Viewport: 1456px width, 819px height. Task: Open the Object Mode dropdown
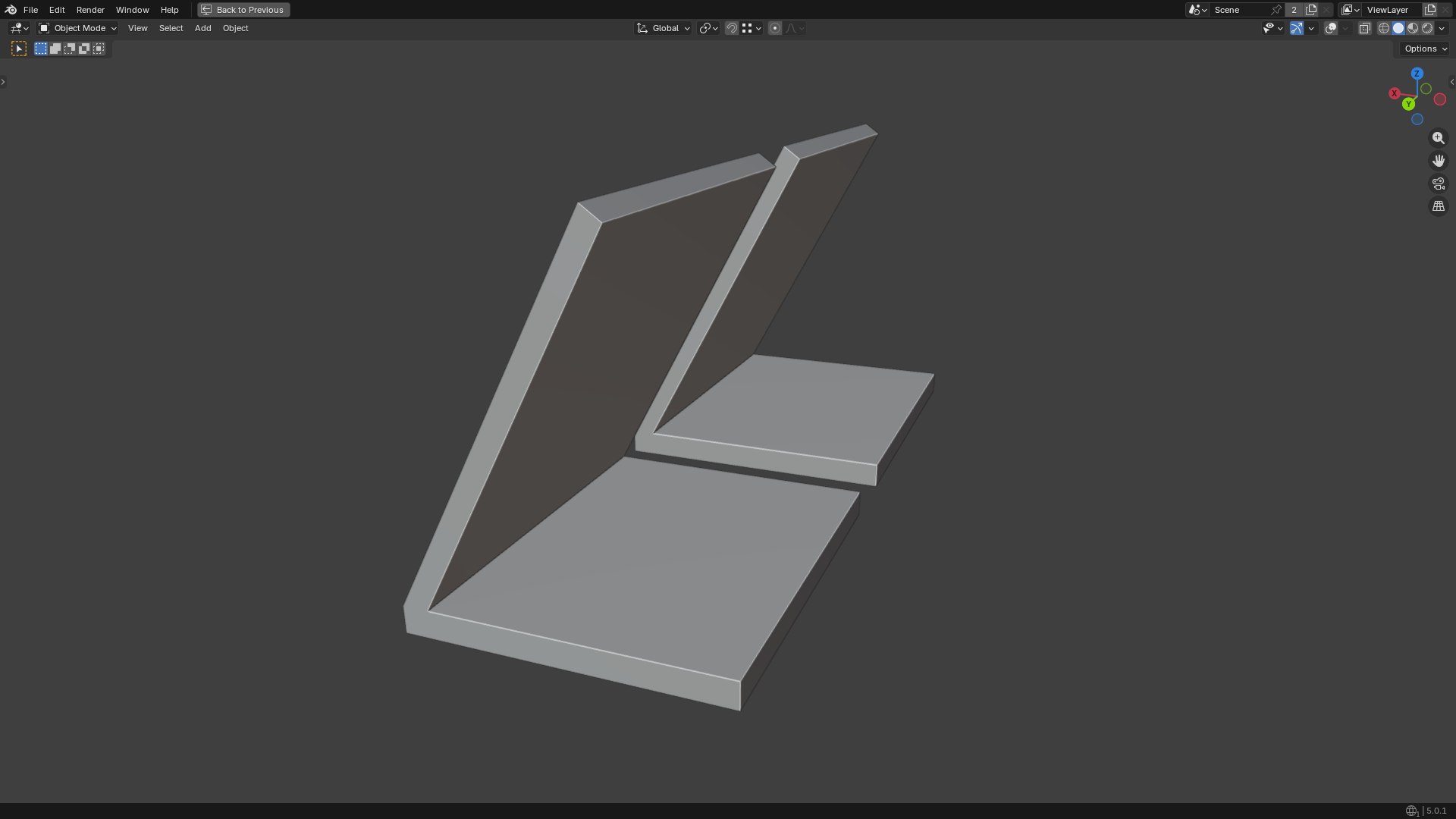pyautogui.click(x=77, y=28)
